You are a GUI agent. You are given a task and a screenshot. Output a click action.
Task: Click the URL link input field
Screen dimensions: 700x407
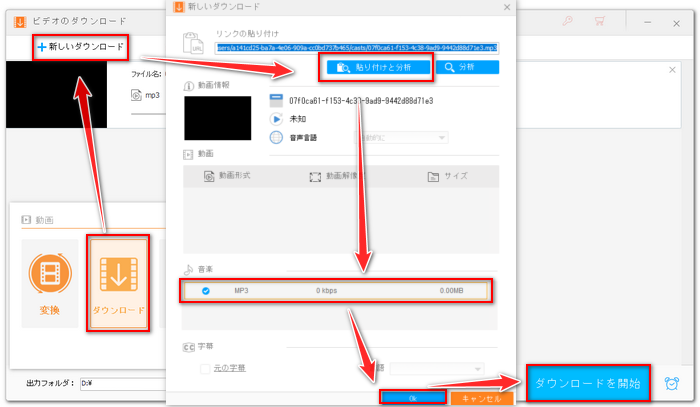click(x=356, y=48)
